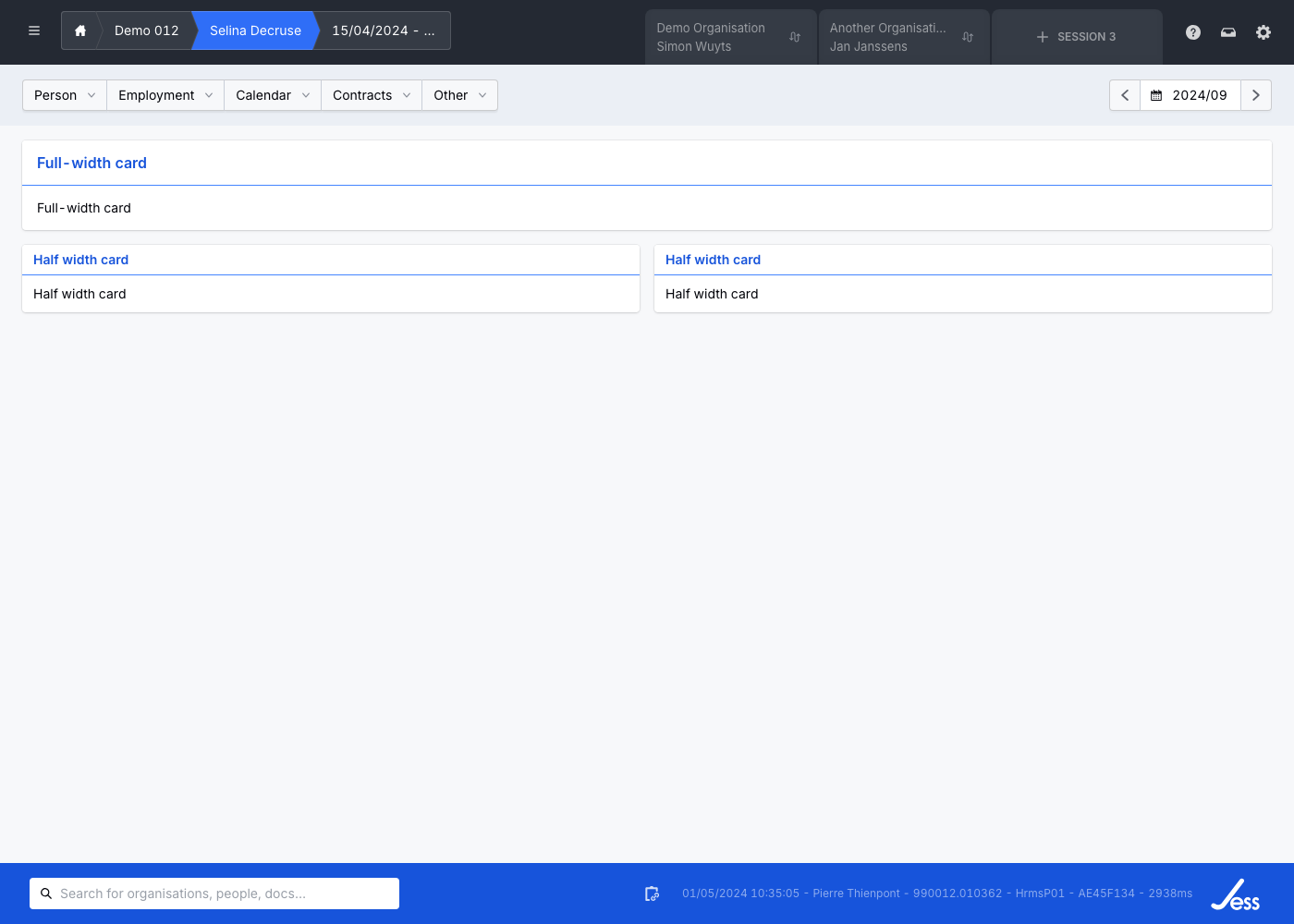This screenshot has height=924, width=1294.
Task: Click the copy session info icon in footer
Action: click(652, 894)
